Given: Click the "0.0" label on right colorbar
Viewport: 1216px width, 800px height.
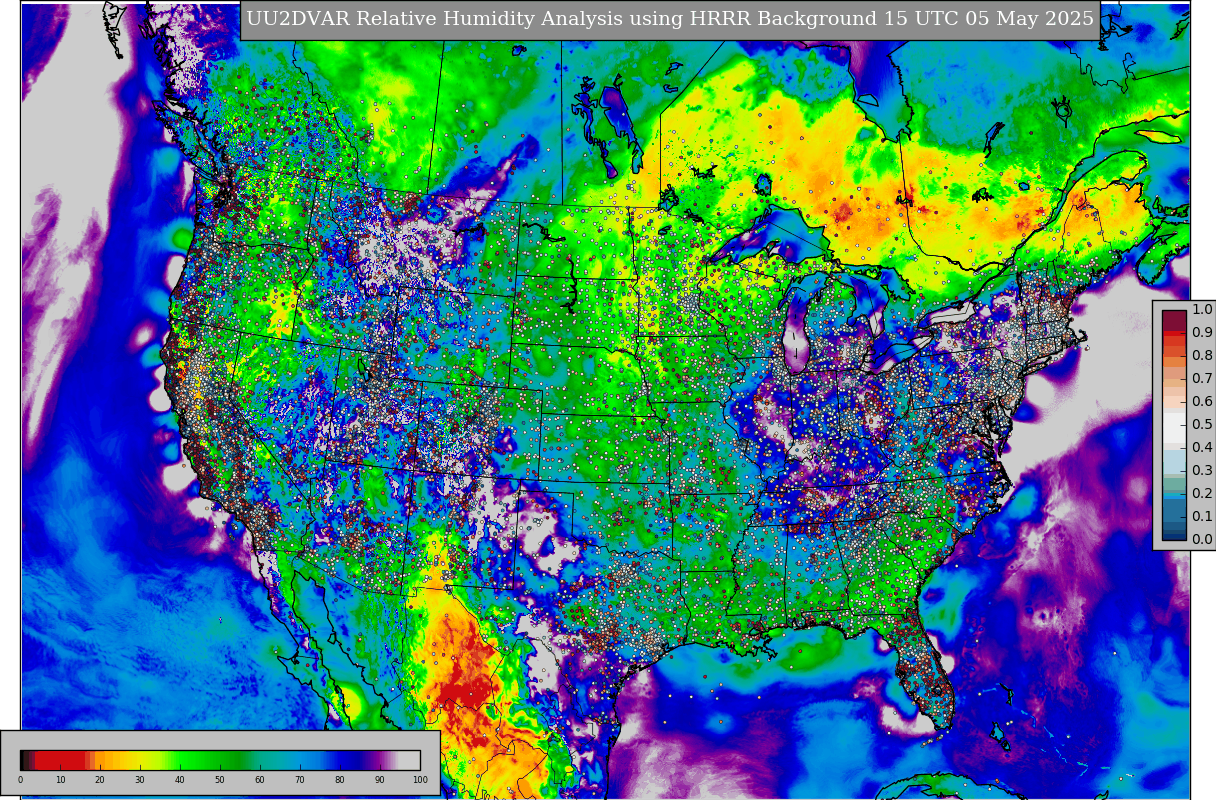Looking at the screenshot, I should coord(1202,539).
